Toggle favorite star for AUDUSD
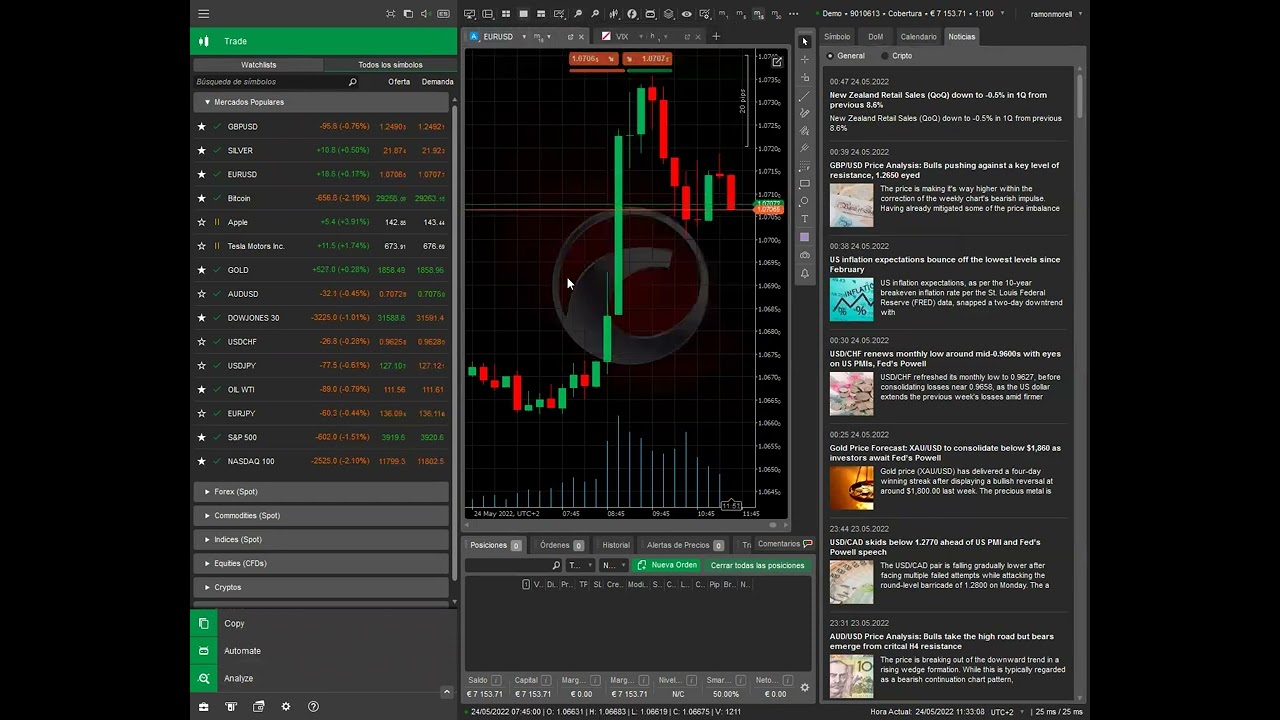 (201, 294)
